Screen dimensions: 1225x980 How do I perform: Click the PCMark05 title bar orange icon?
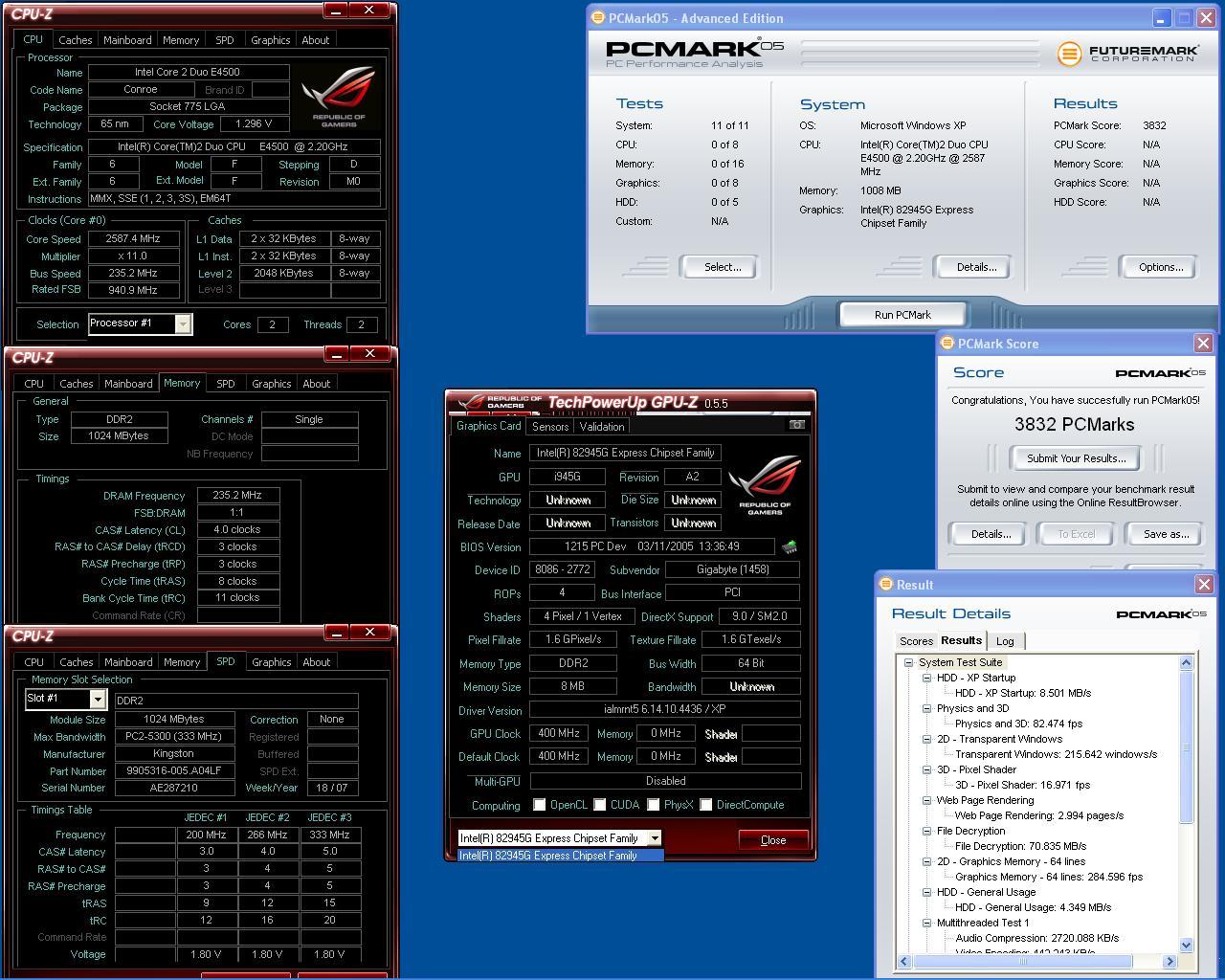(x=598, y=17)
